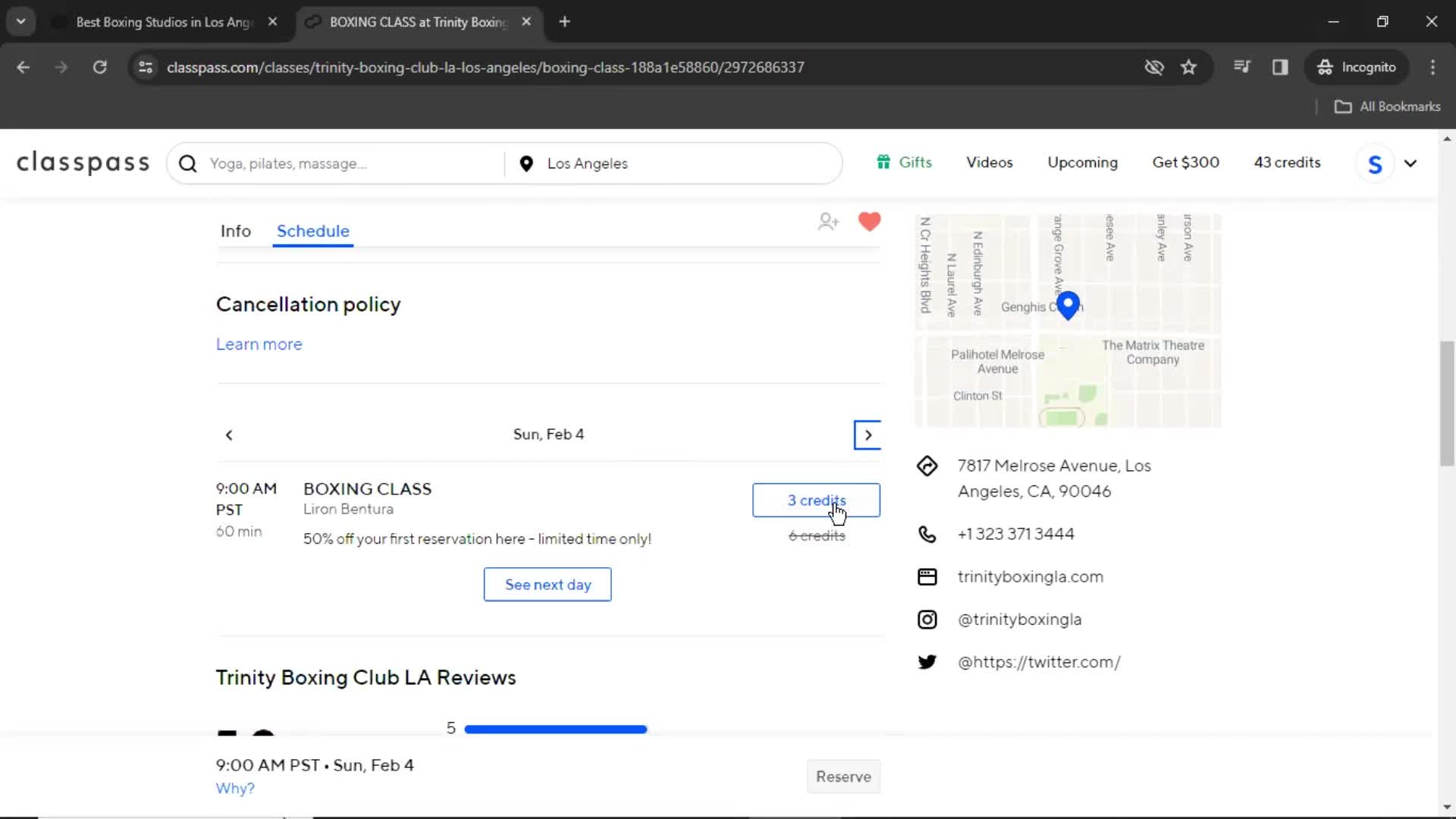Advance to the next schedule day
This screenshot has height=819, width=1456.
pos(868,435)
